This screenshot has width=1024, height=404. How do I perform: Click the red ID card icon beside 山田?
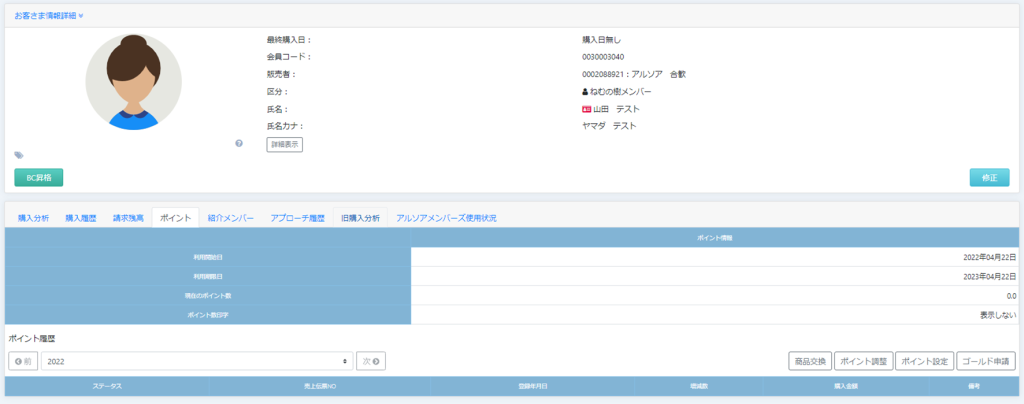pos(586,109)
